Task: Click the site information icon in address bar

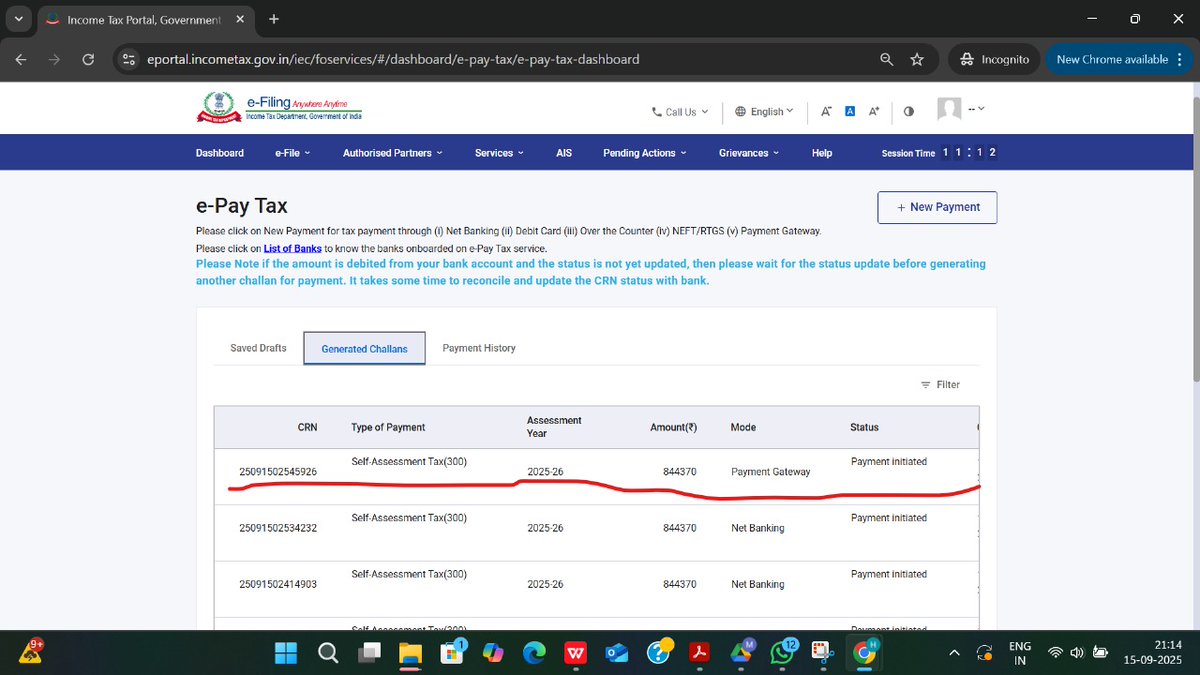Action: pos(128,60)
